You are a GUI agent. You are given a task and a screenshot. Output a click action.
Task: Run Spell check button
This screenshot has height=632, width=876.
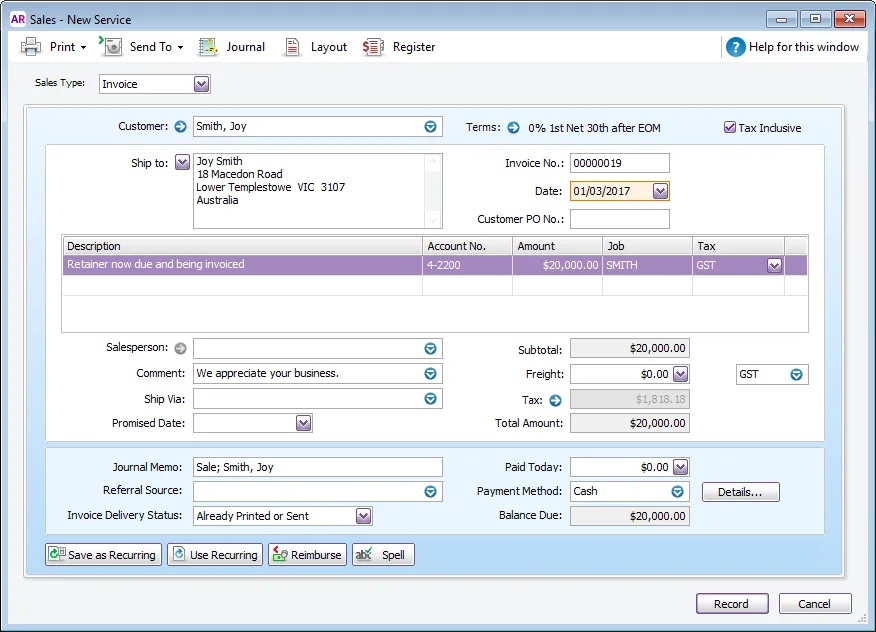pyautogui.click(x=383, y=555)
